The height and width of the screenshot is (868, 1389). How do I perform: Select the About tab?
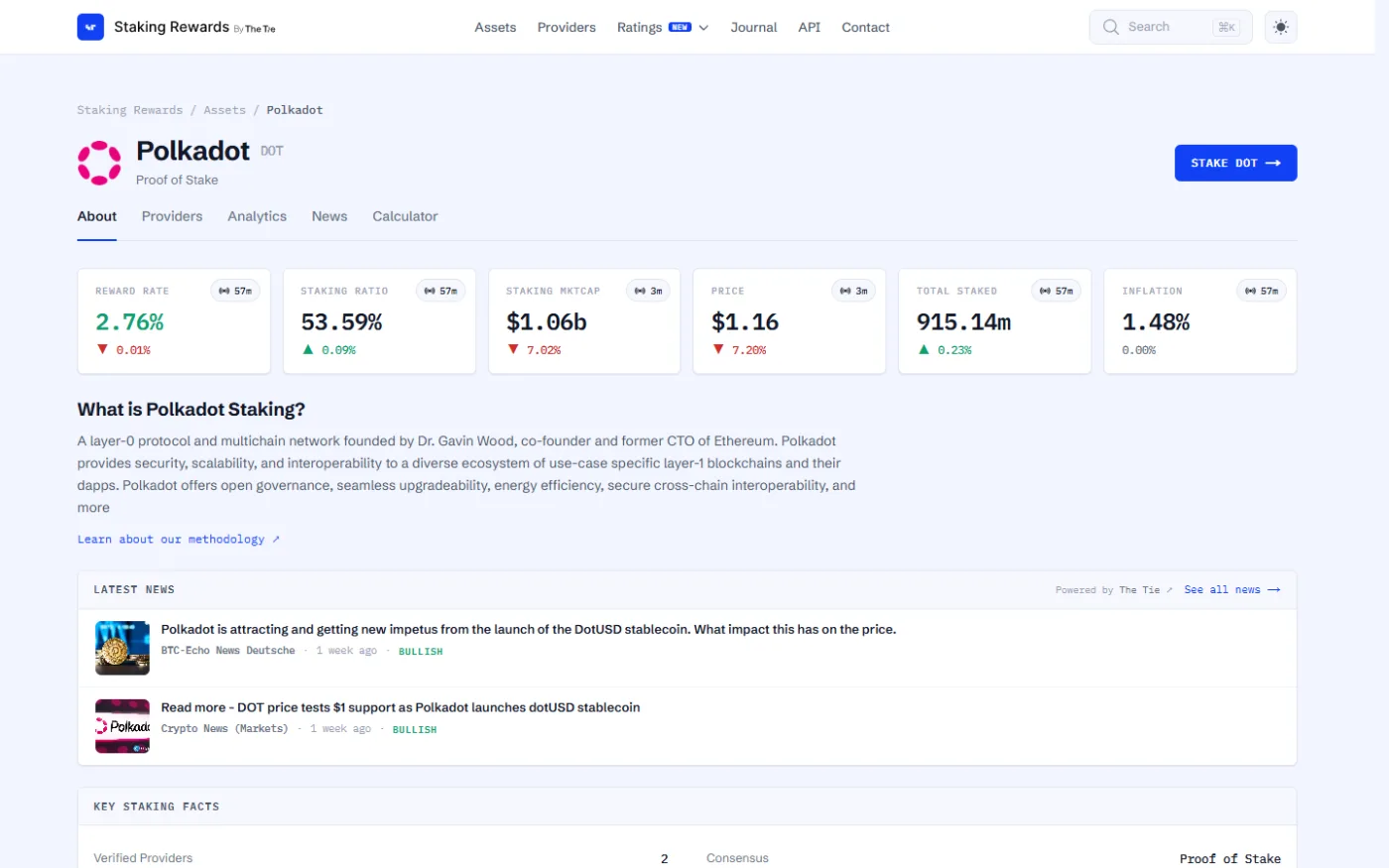coord(97,216)
